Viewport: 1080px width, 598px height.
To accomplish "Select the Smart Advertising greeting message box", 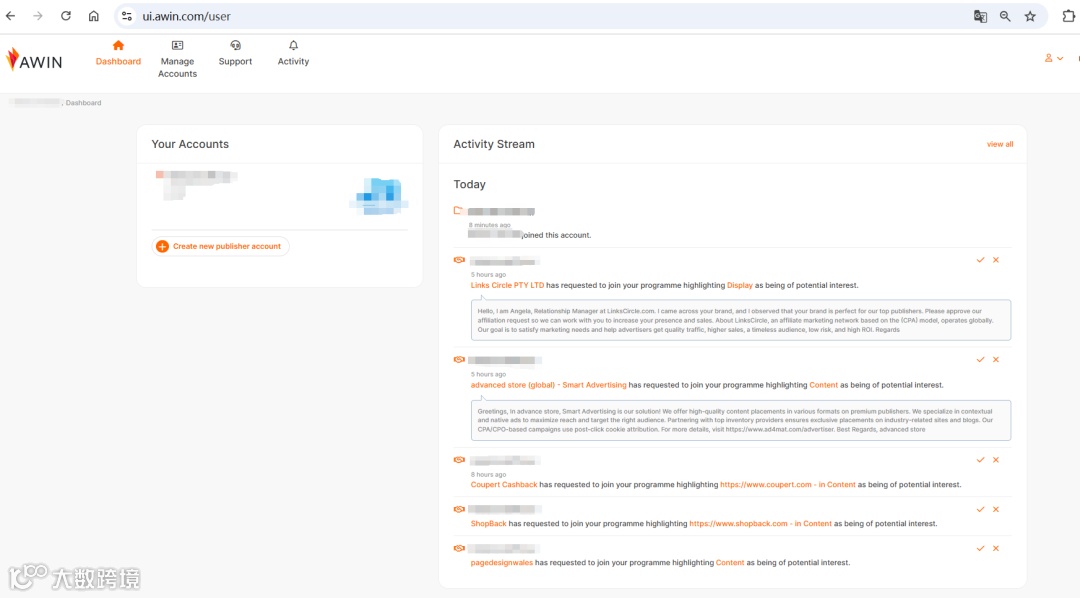I will pos(740,420).
